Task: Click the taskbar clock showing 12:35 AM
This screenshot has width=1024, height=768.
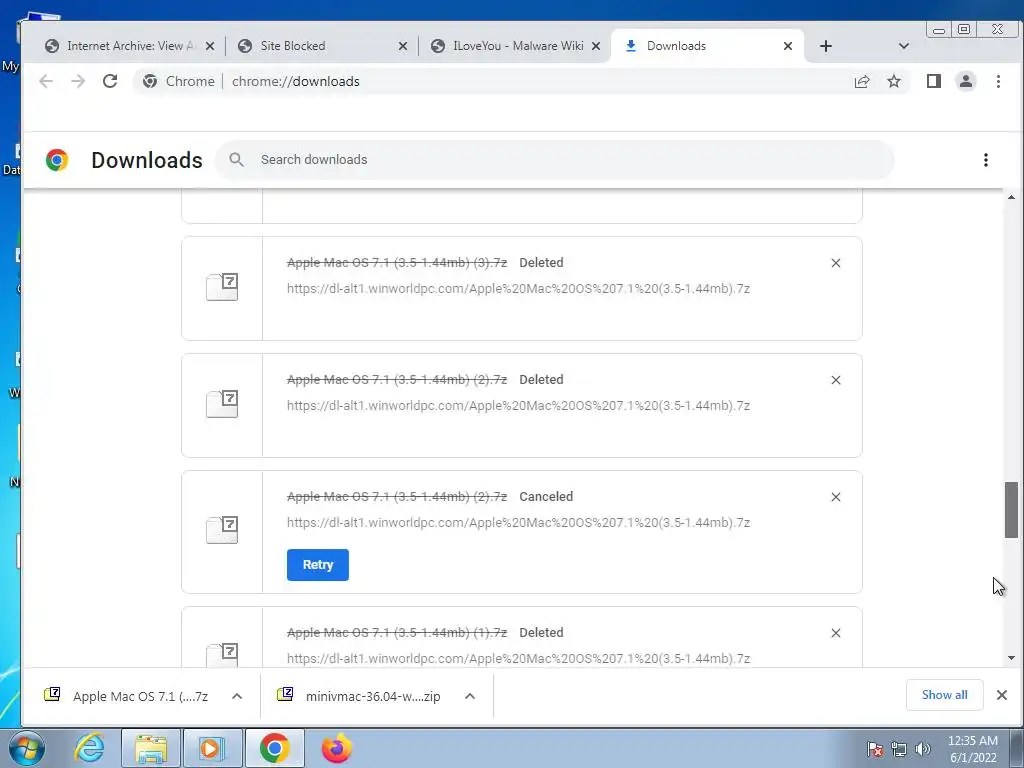Action: click(972, 749)
